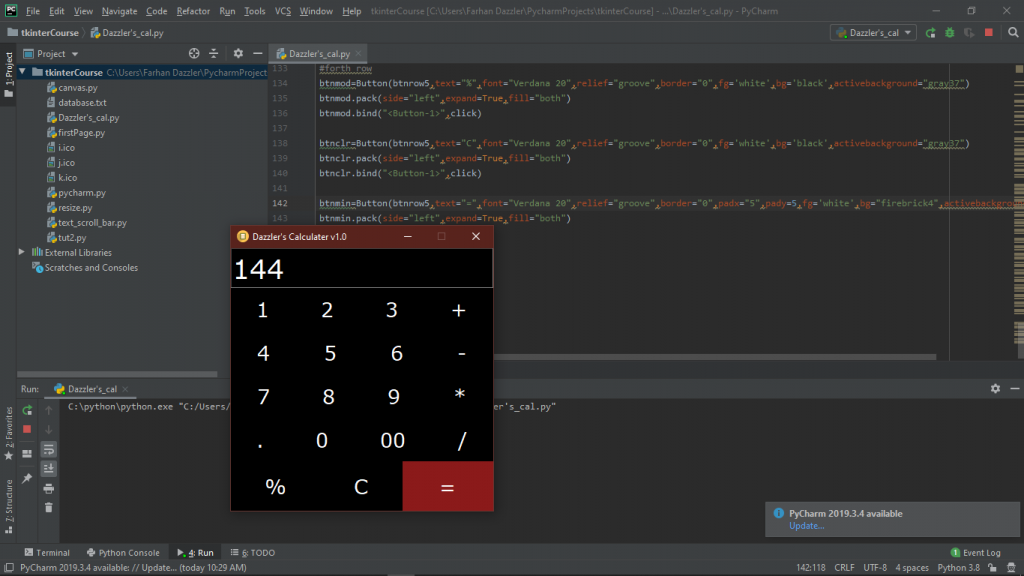
Task: Open the Dazzler's_cal run configuration dropdown
Action: click(873, 33)
